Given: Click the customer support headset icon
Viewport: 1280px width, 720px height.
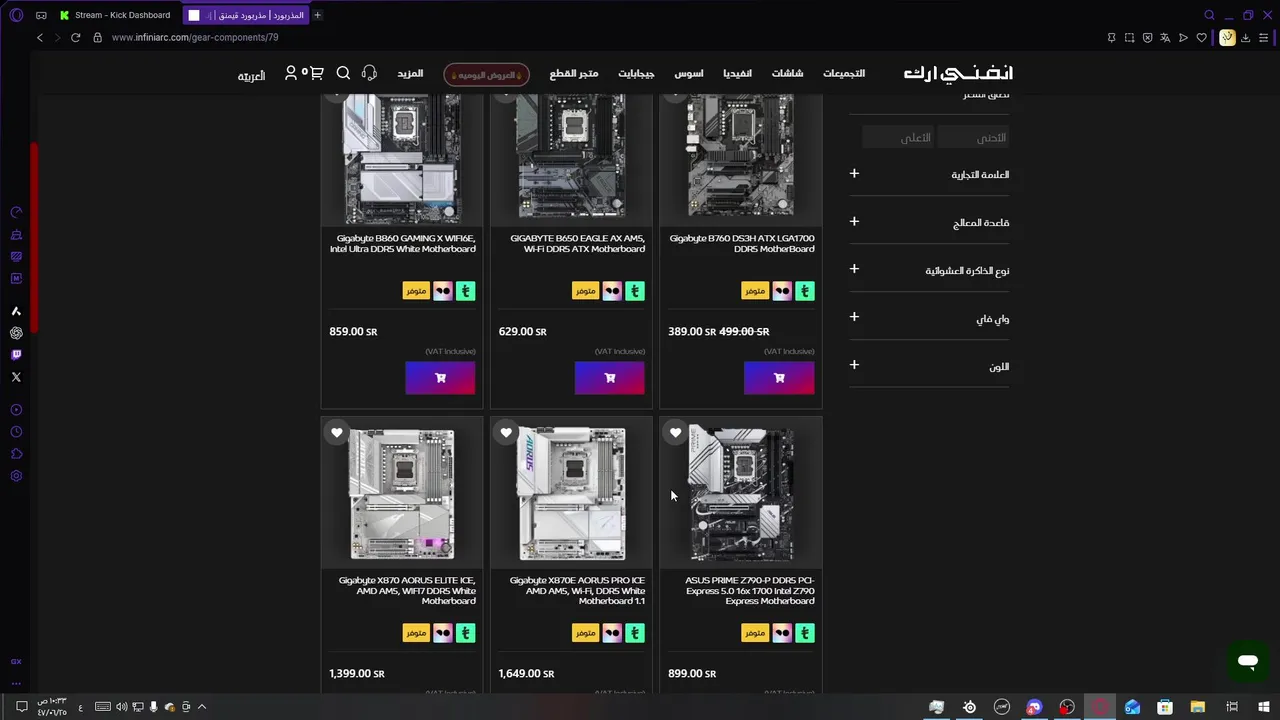Looking at the screenshot, I should tap(369, 73).
